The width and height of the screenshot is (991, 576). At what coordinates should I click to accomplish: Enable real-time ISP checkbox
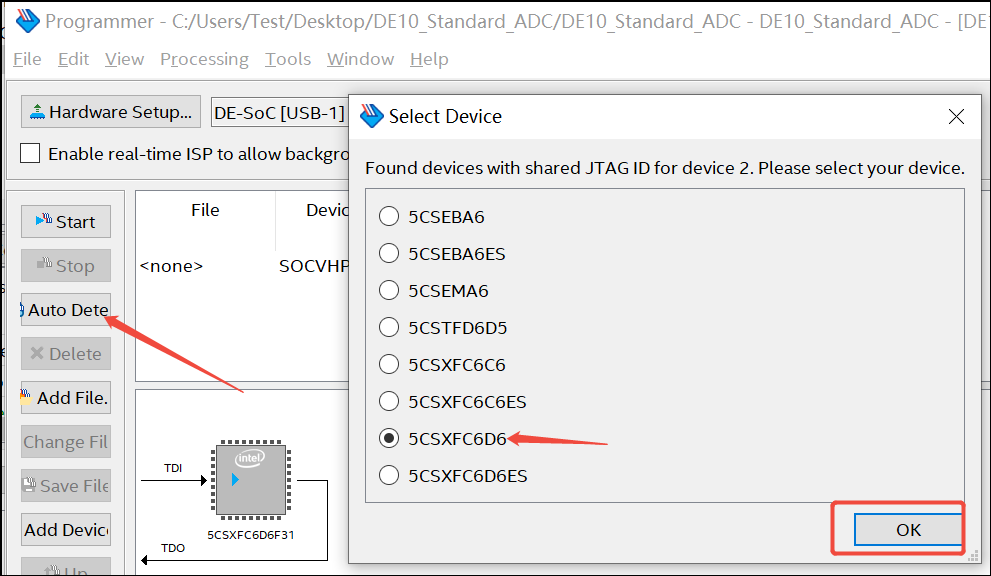pos(31,154)
